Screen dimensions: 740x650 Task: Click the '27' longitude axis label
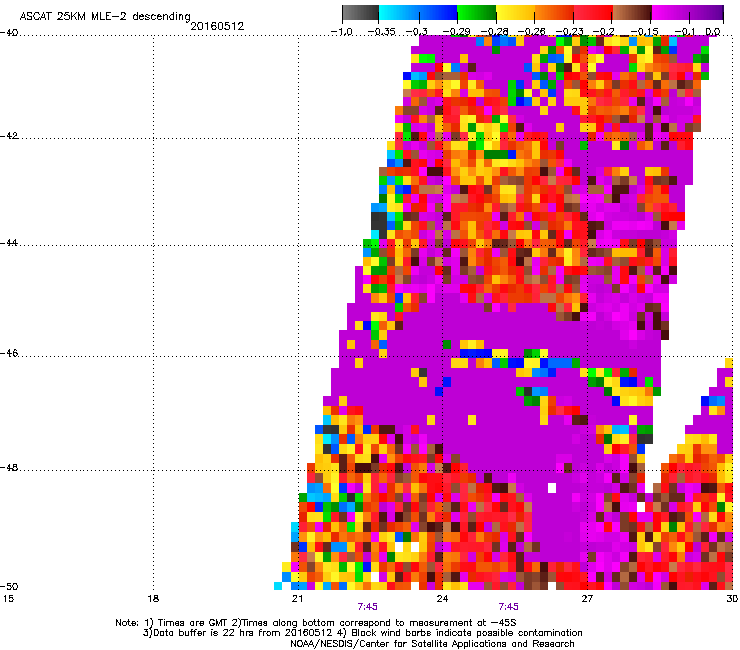tap(587, 599)
